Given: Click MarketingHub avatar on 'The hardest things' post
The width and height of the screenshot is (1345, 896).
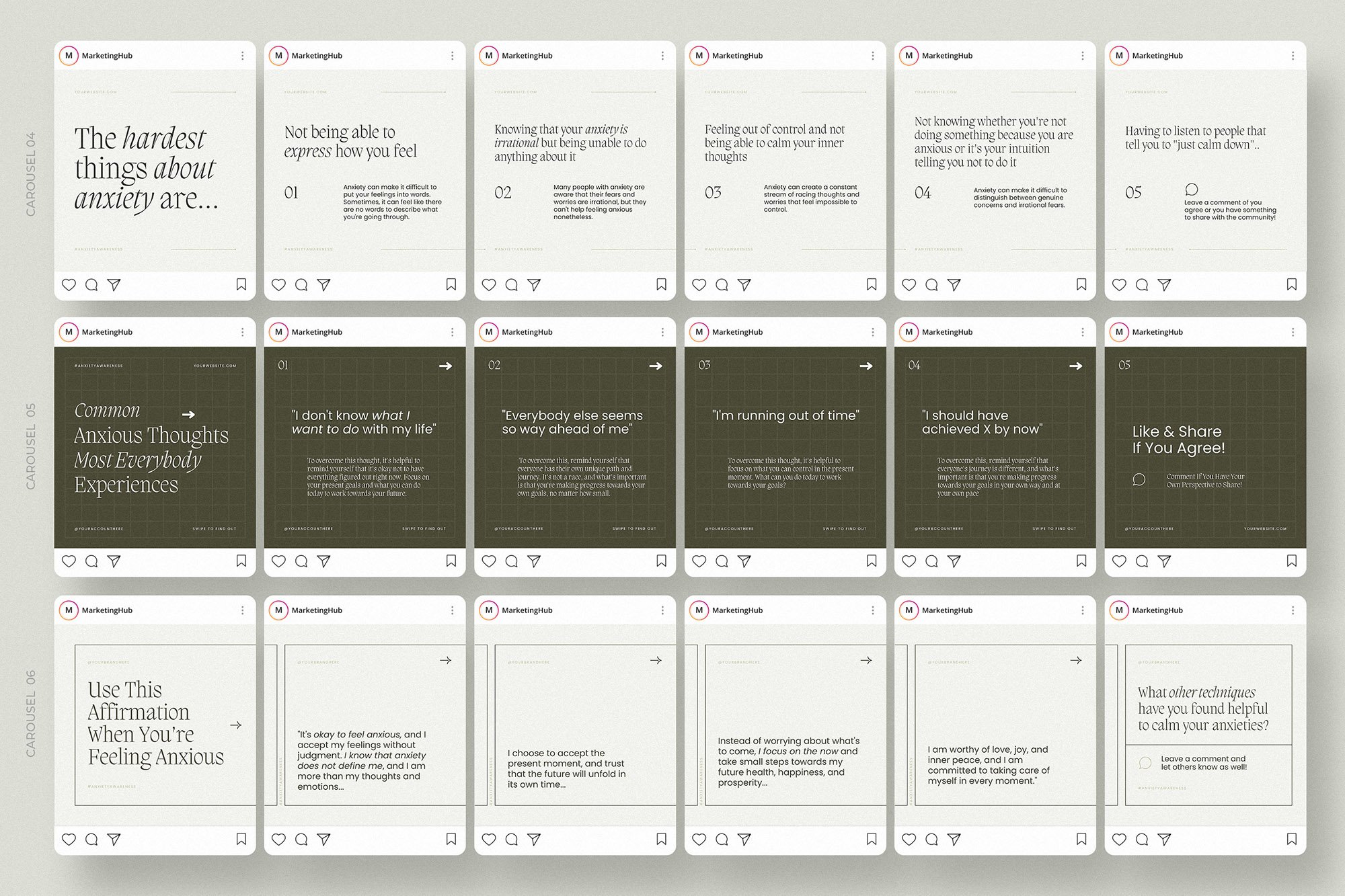Looking at the screenshot, I should (69, 56).
